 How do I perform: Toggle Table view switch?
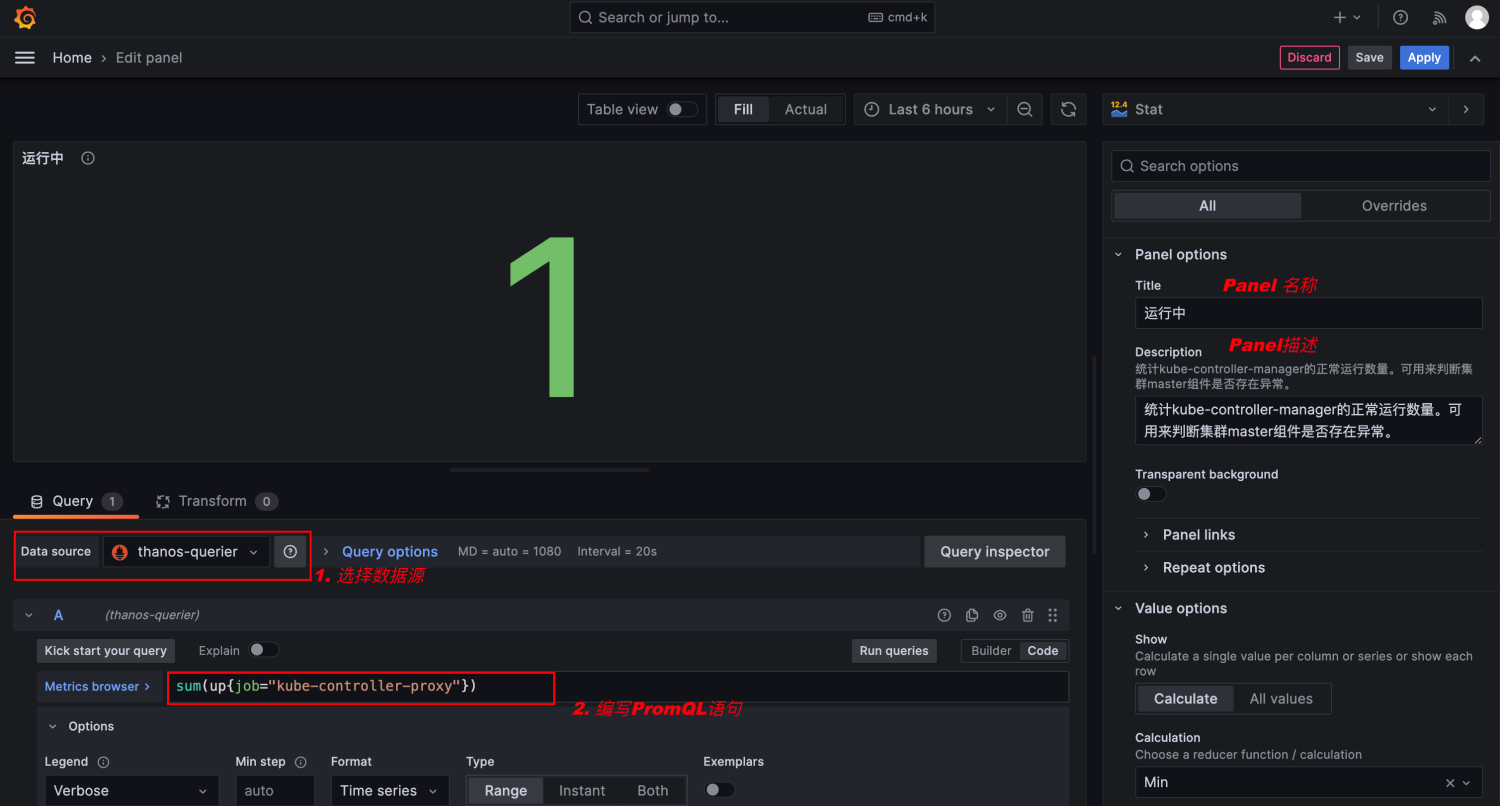pyautogui.click(x=683, y=110)
